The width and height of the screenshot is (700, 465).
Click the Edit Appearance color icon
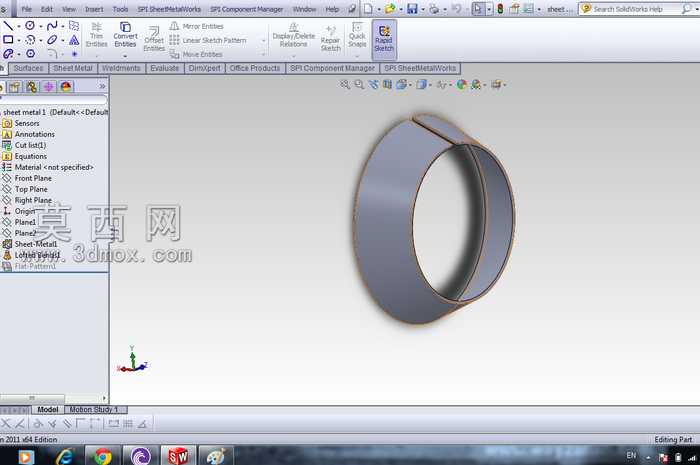462,84
